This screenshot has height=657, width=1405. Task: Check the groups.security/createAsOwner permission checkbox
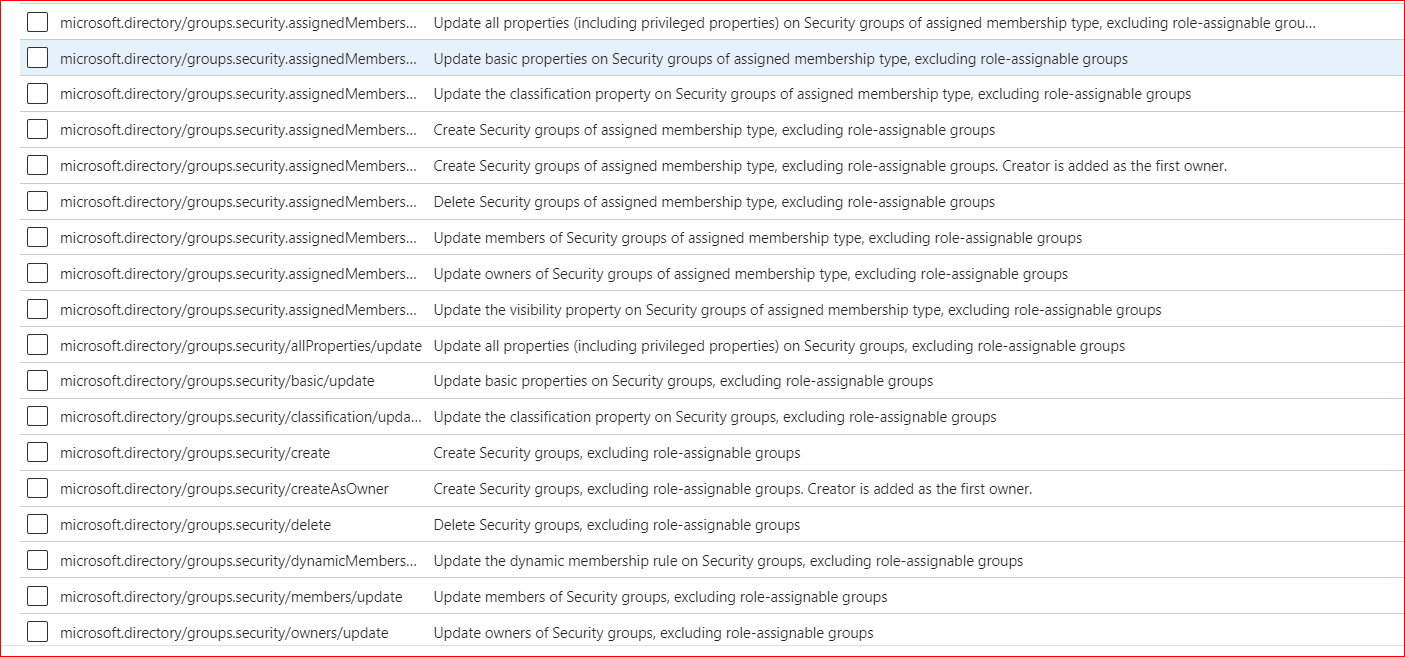pyautogui.click(x=37, y=488)
